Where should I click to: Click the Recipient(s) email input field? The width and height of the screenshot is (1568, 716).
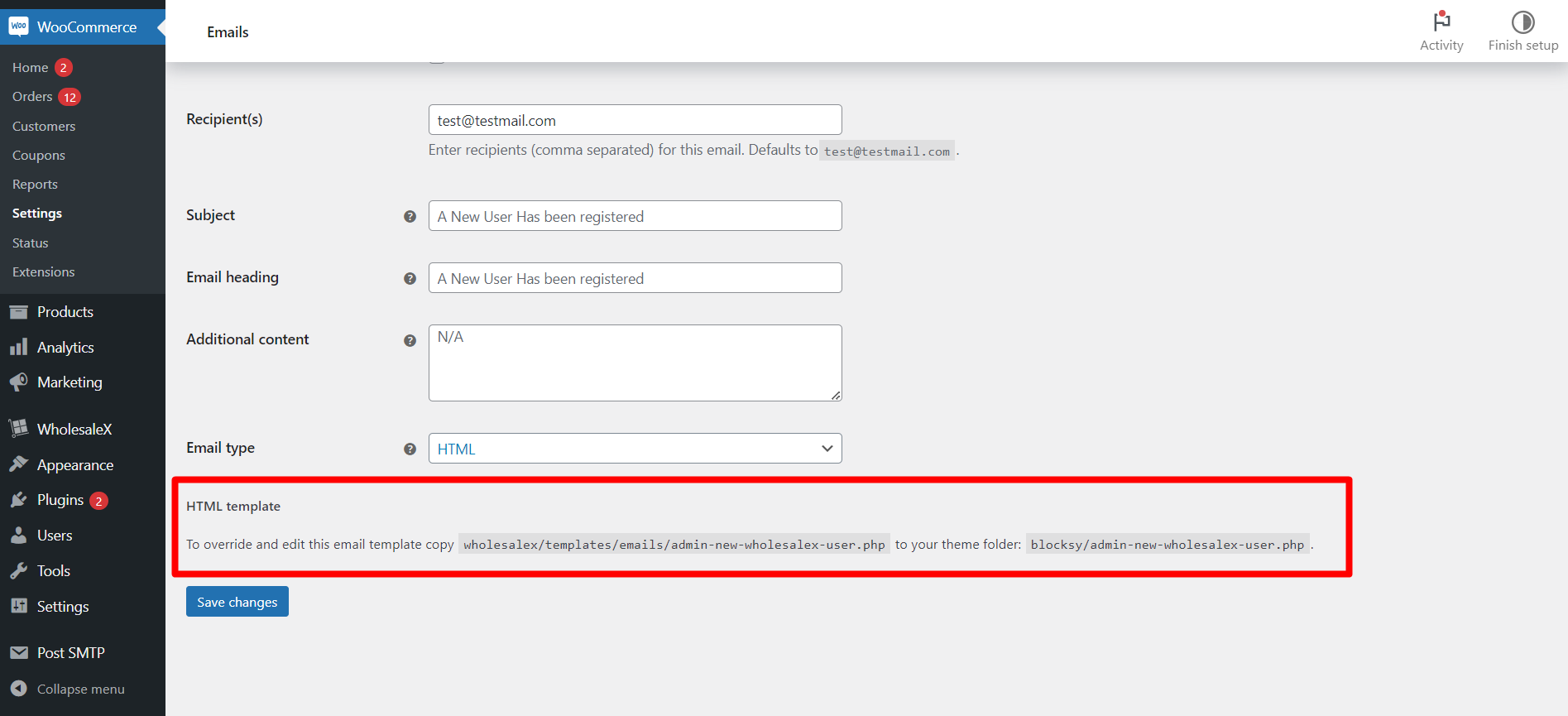coord(635,120)
